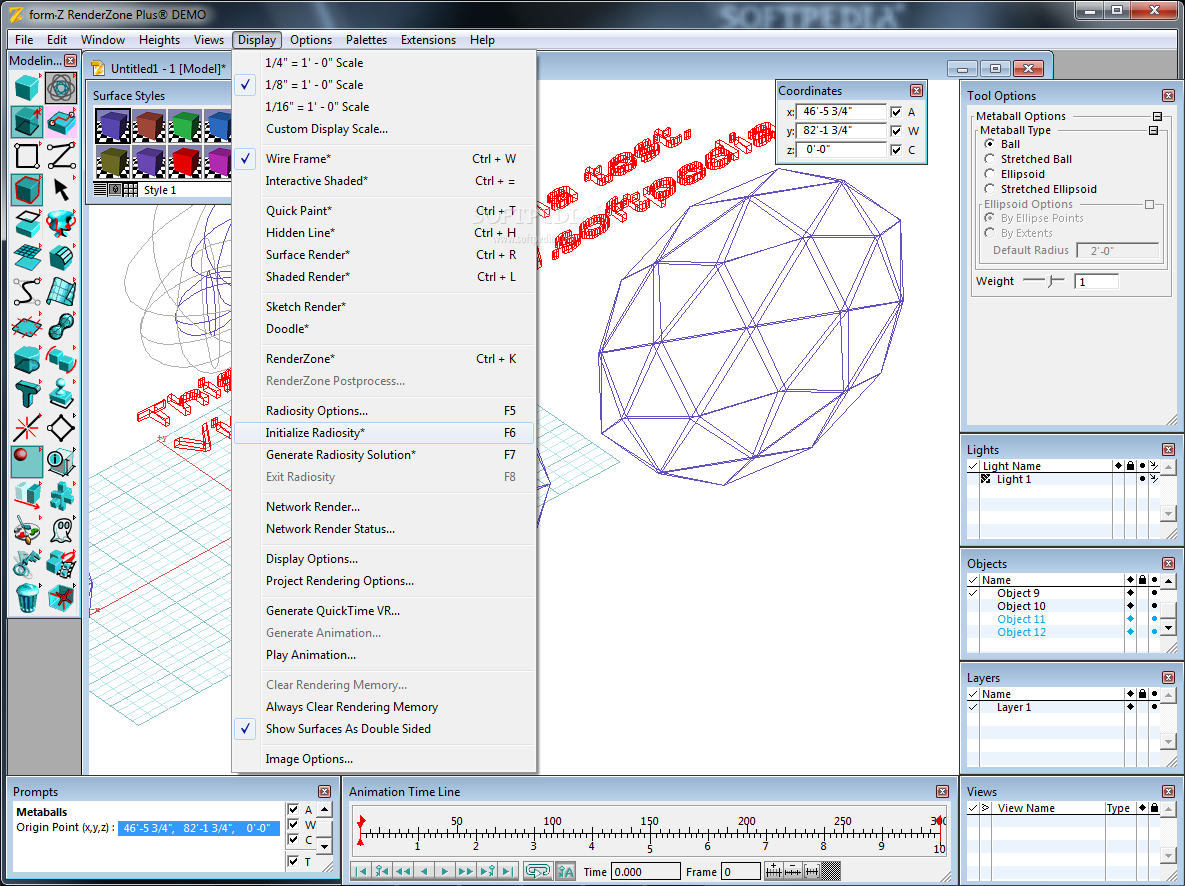Viewport: 1185px width, 886px height.
Task: Choose the 3D extrusion box tool
Action: point(27,122)
